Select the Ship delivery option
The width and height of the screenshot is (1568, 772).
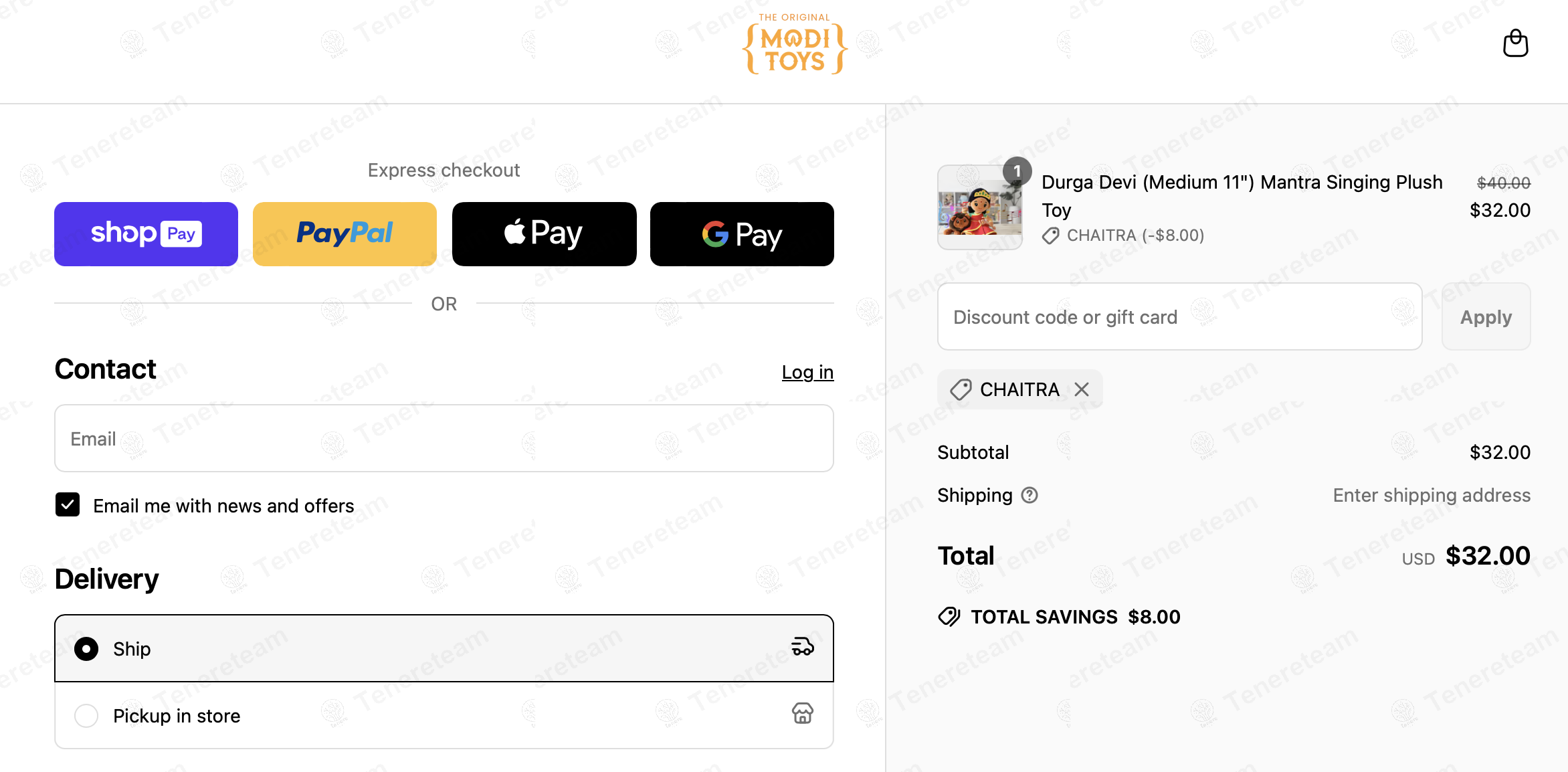click(x=86, y=649)
